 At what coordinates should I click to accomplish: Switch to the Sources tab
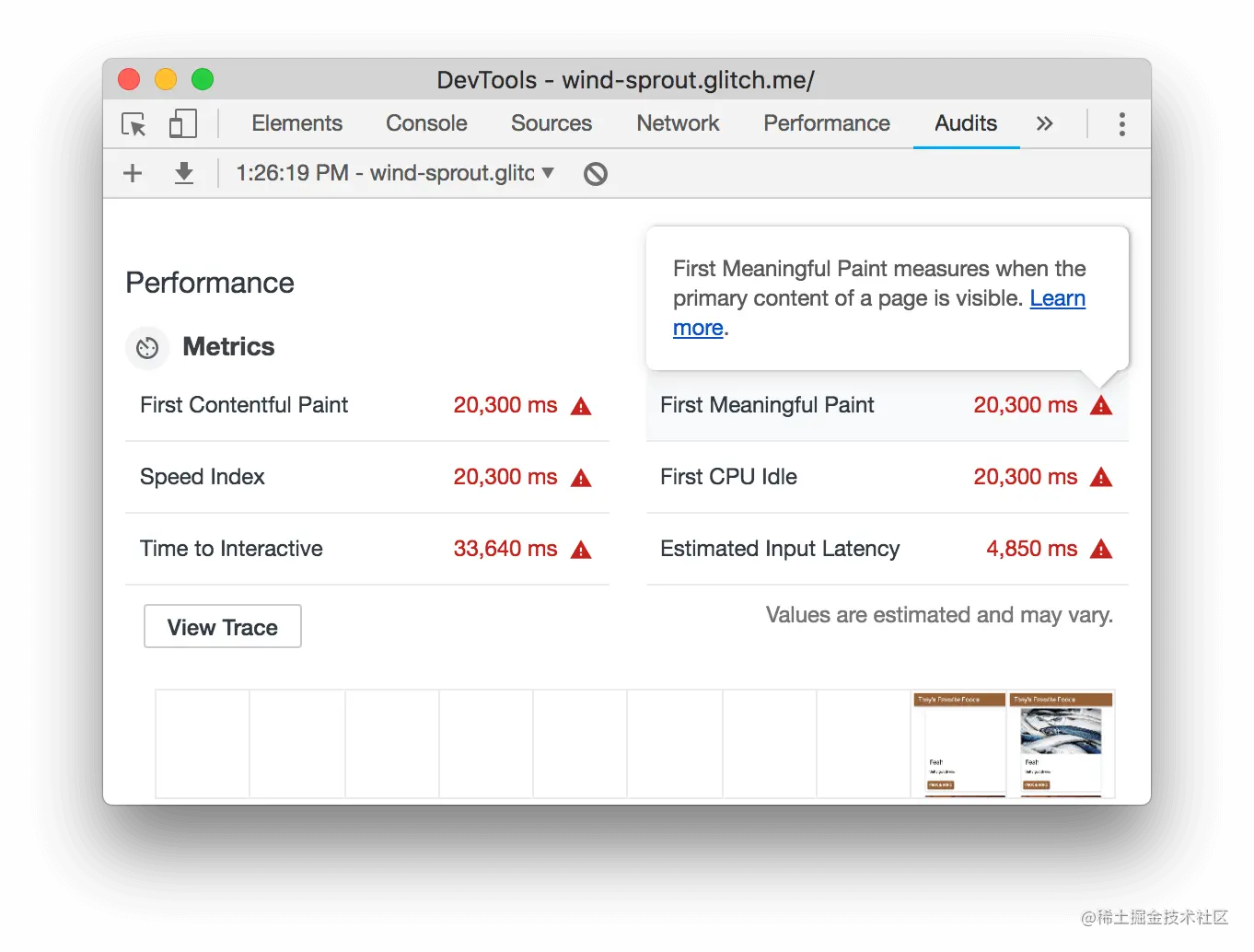click(x=552, y=123)
